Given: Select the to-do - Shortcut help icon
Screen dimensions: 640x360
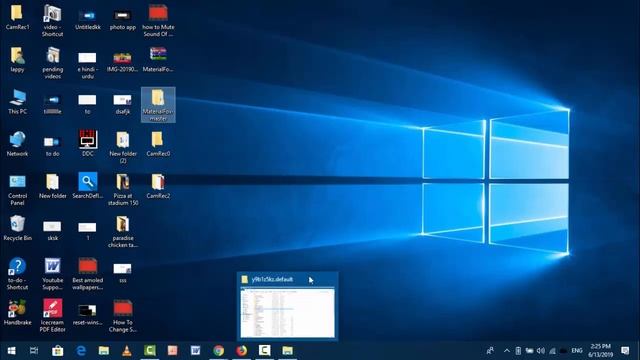Looking at the screenshot, I should tap(17, 273).
